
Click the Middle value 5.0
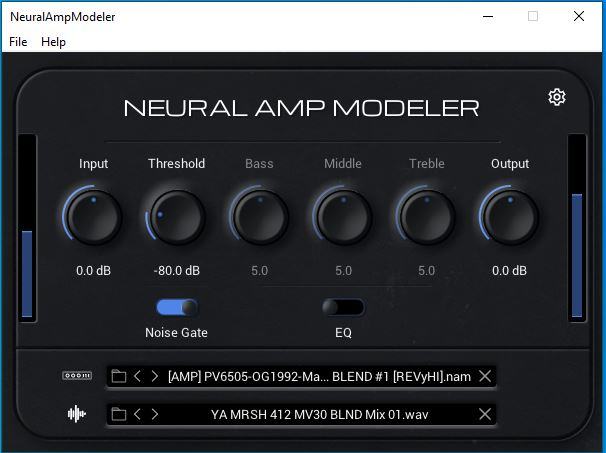[x=343, y=271]
